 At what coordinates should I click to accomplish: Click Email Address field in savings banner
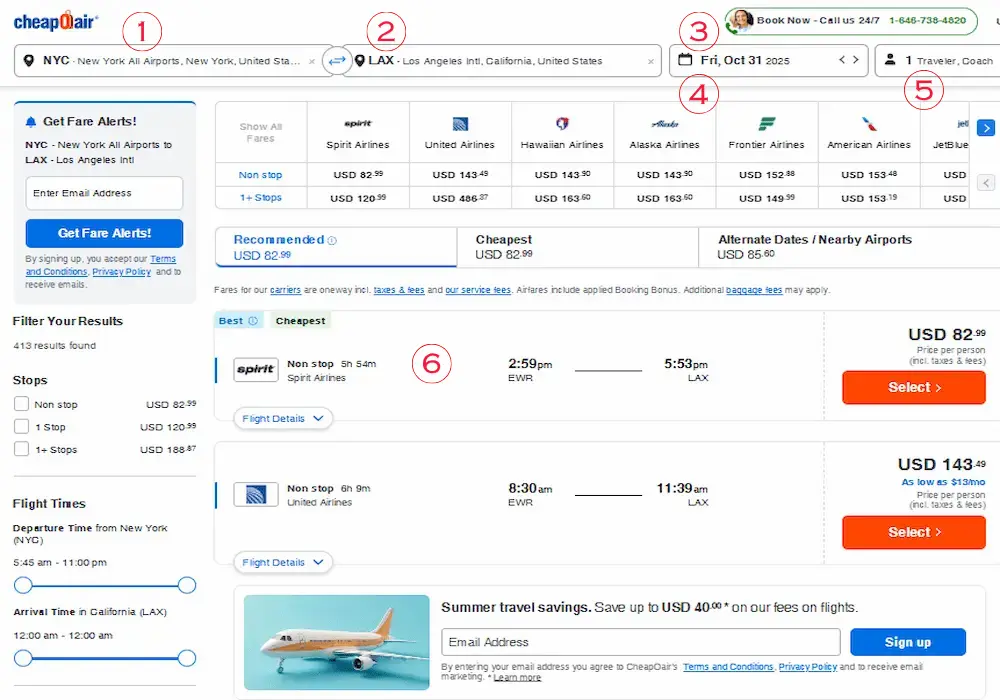tap(641, 642)
